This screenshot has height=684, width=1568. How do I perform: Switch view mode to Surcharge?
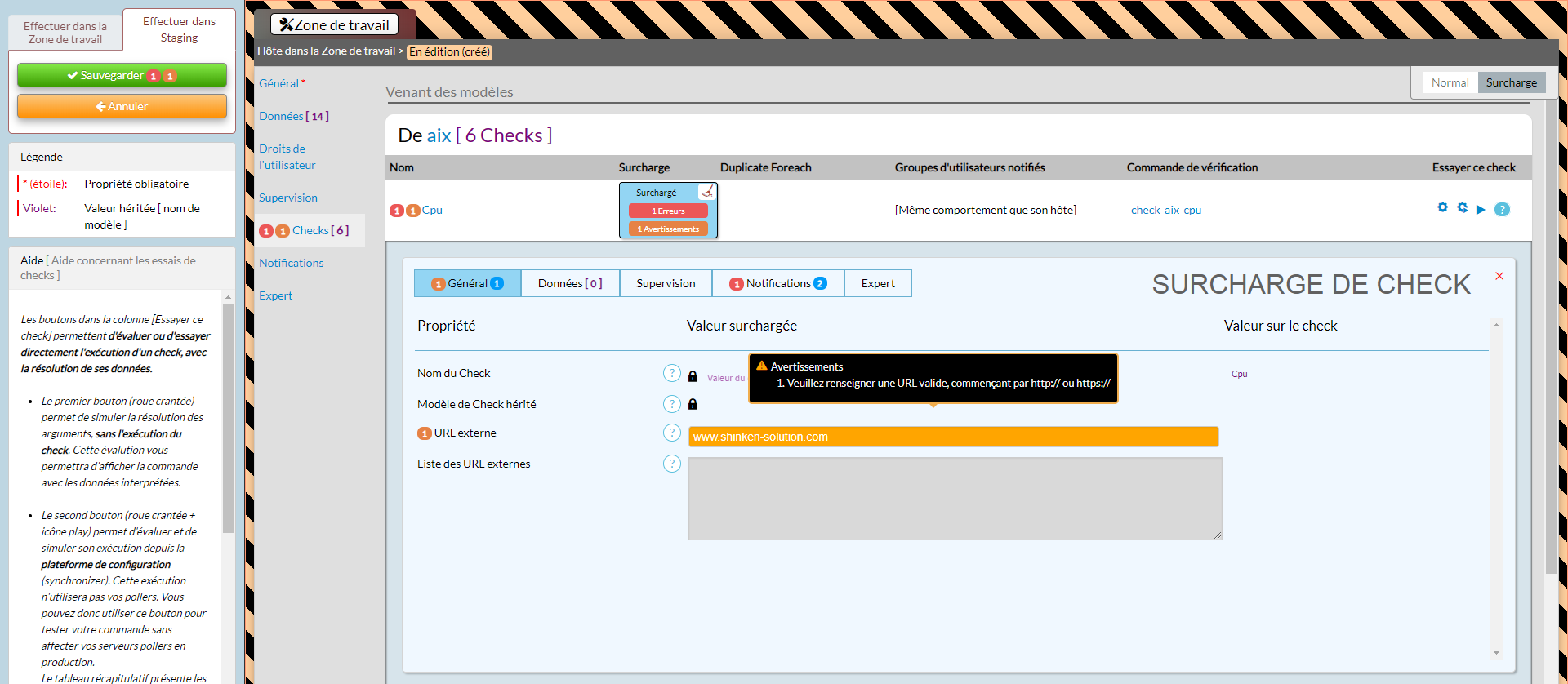tap(1511, 82)
